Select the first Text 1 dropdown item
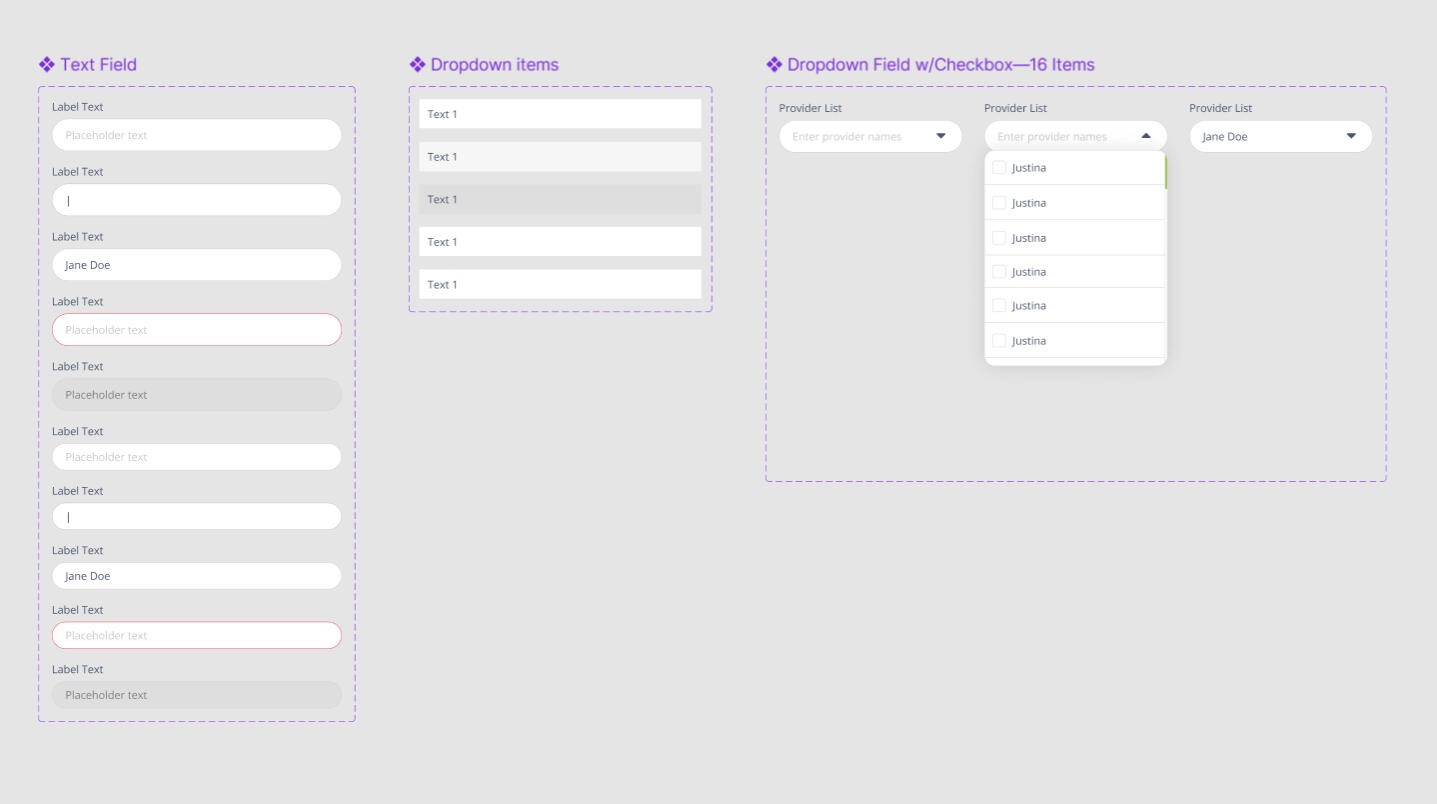This screenshot has width=1437, height=804. point(559,114)
